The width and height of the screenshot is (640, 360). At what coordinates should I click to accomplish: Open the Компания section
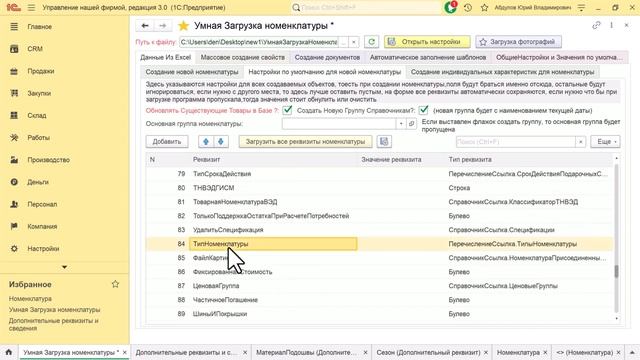(x=42, y=226)
